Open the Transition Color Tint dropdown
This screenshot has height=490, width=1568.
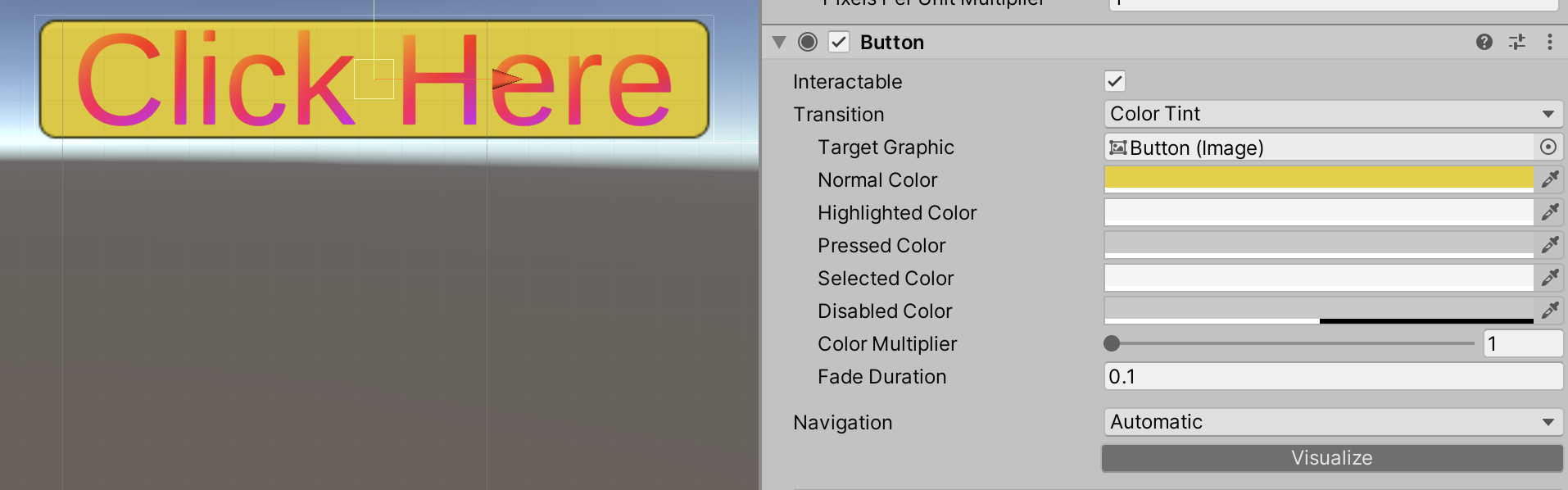click(1333, 114)
